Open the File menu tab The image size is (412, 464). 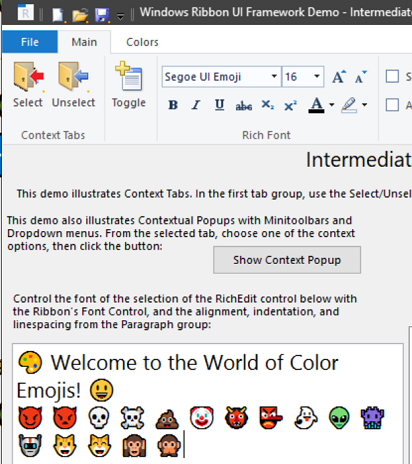tap(30, 42)
